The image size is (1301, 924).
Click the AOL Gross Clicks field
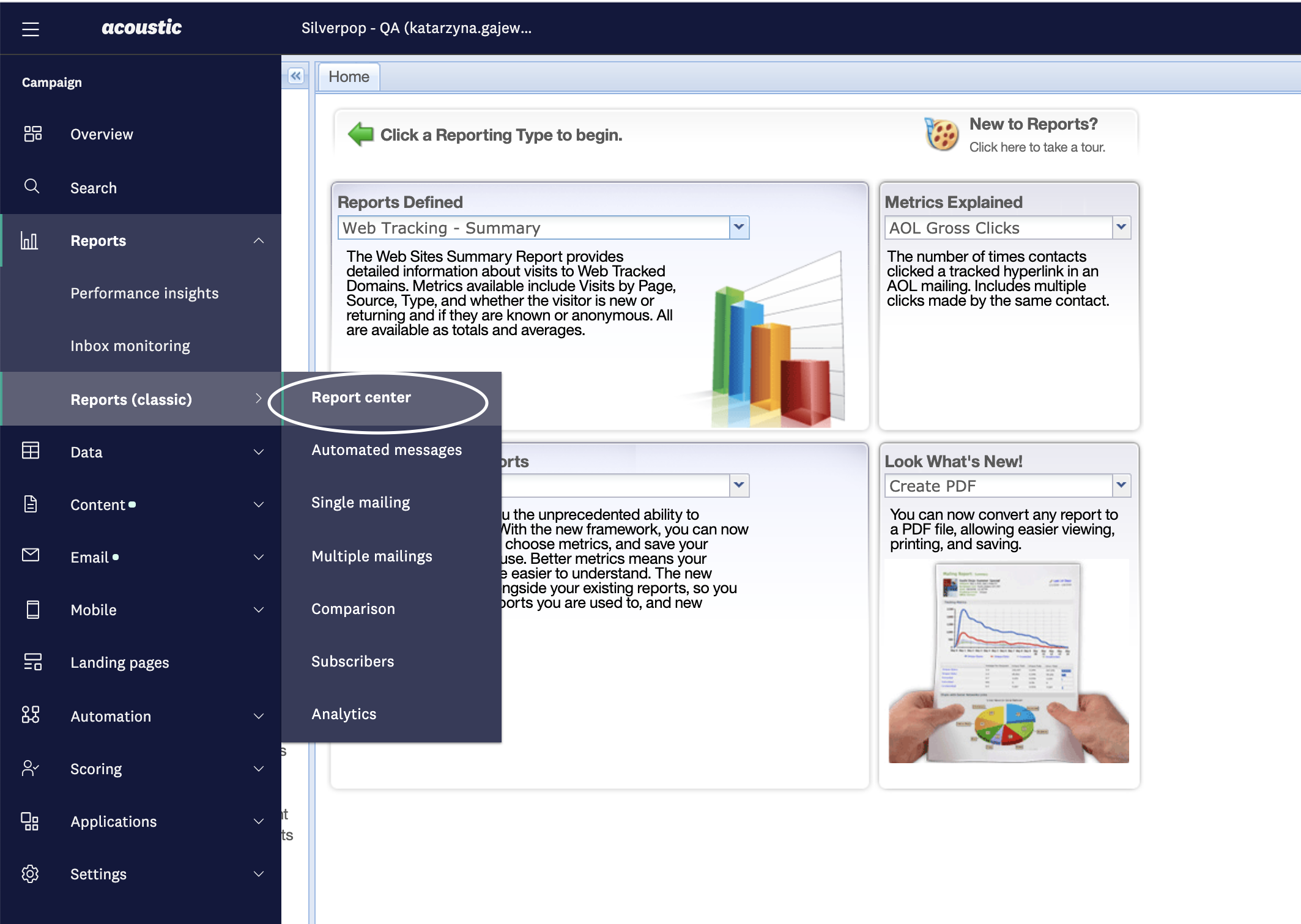click(x=998, y=227)
